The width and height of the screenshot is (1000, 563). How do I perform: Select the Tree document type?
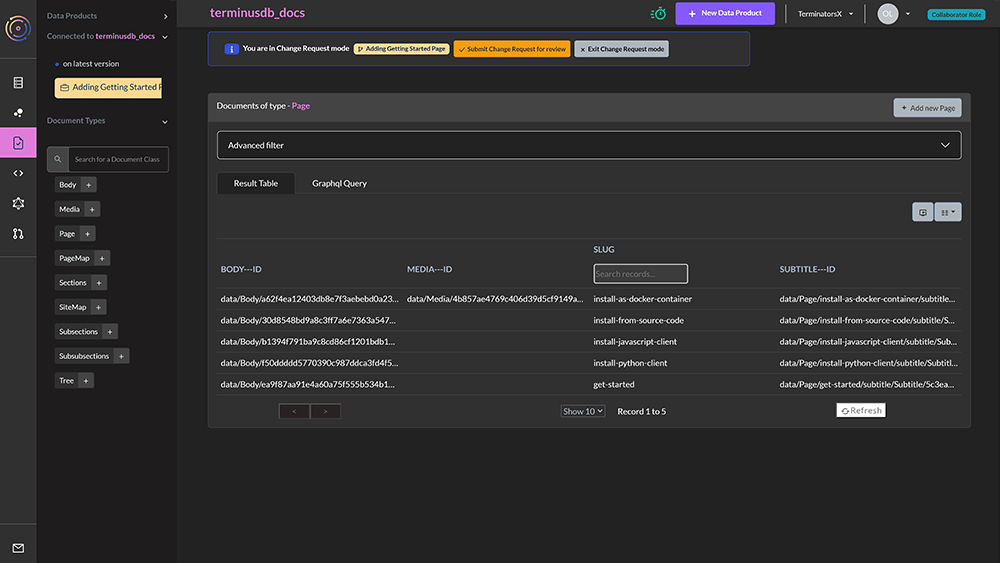tap(66, 381)
